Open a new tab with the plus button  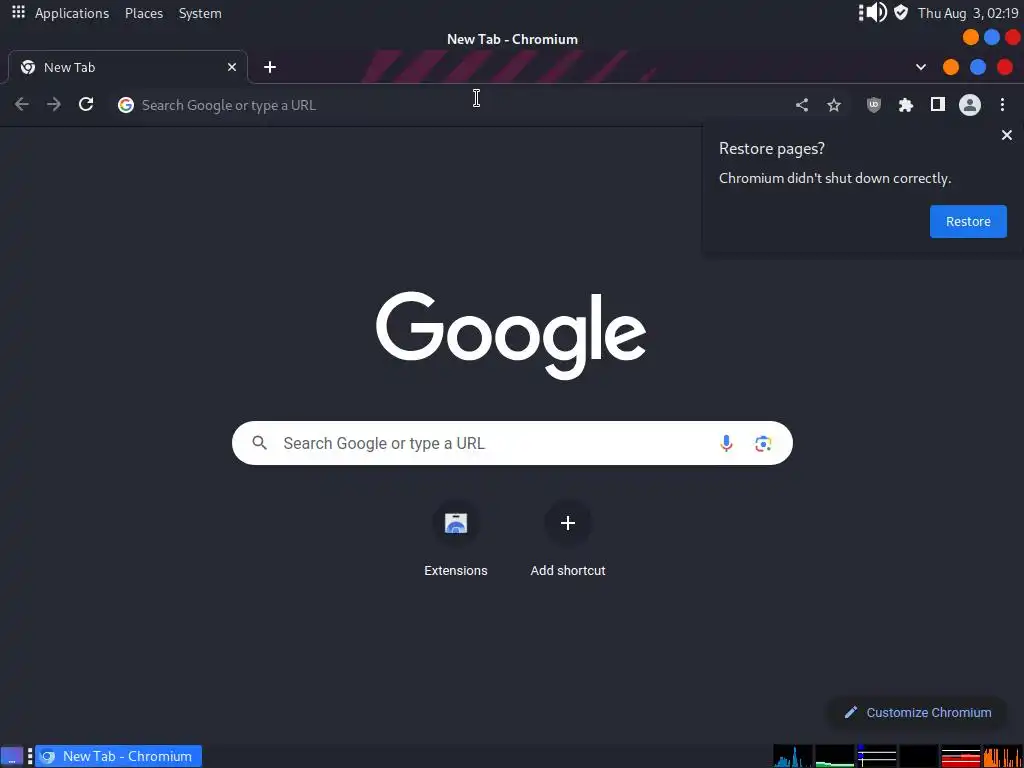point(270,67)
